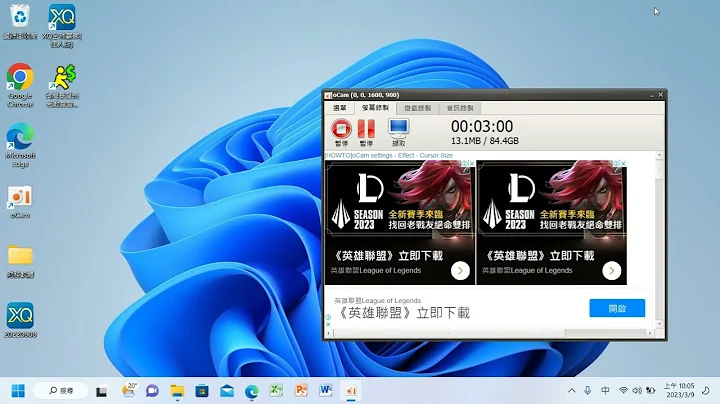Screen dimensions: 720x404
Task: Click the ad info icon beside the bottom ad
Action: pyautogui.click(x=328, y=317)
